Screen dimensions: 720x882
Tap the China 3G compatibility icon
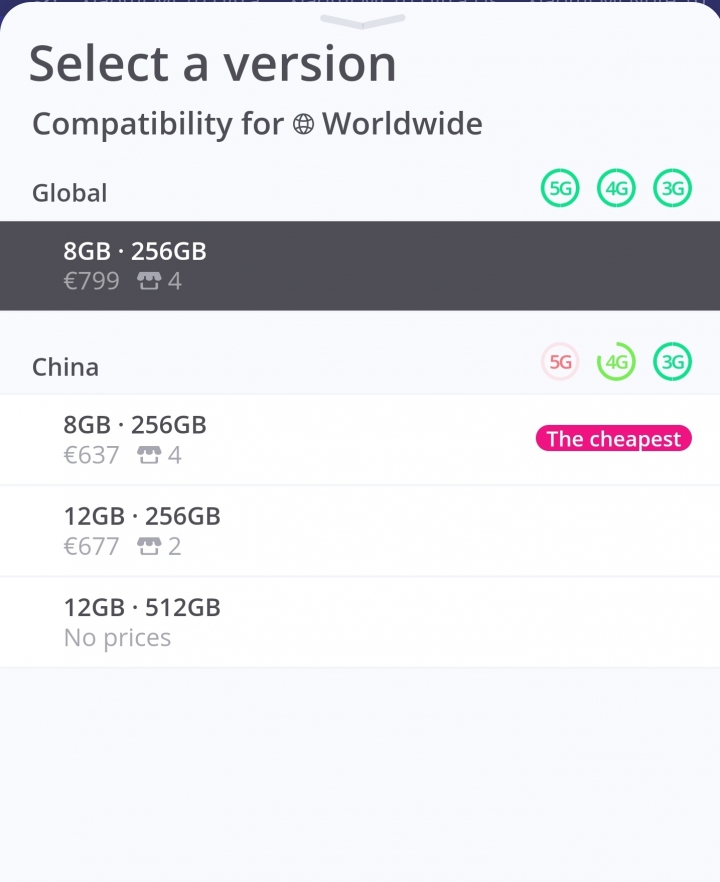click(x=673, y=362)
